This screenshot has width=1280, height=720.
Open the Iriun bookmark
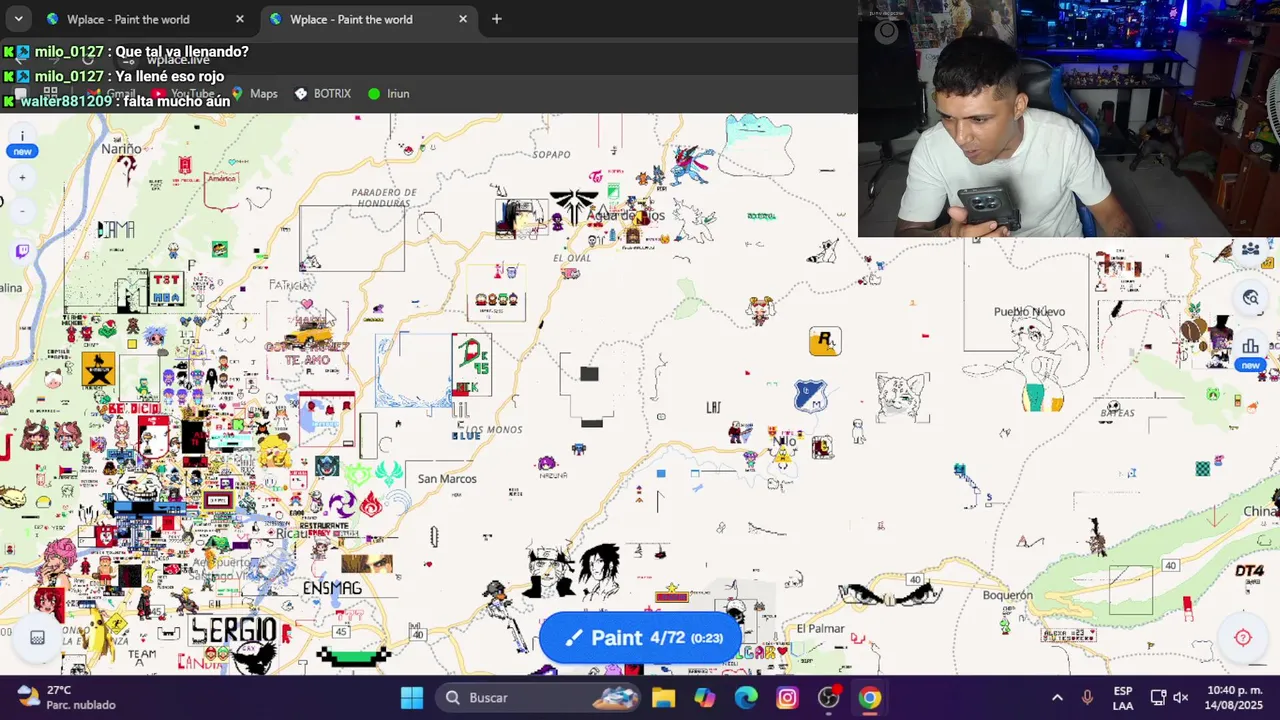coord(388,93)
